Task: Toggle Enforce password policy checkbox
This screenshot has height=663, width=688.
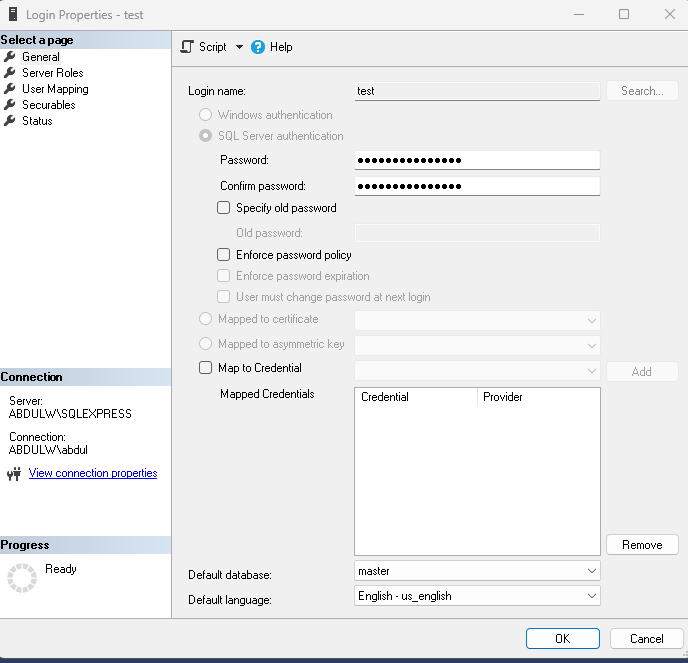Action: pyautogui.click(x=224, y=255)
